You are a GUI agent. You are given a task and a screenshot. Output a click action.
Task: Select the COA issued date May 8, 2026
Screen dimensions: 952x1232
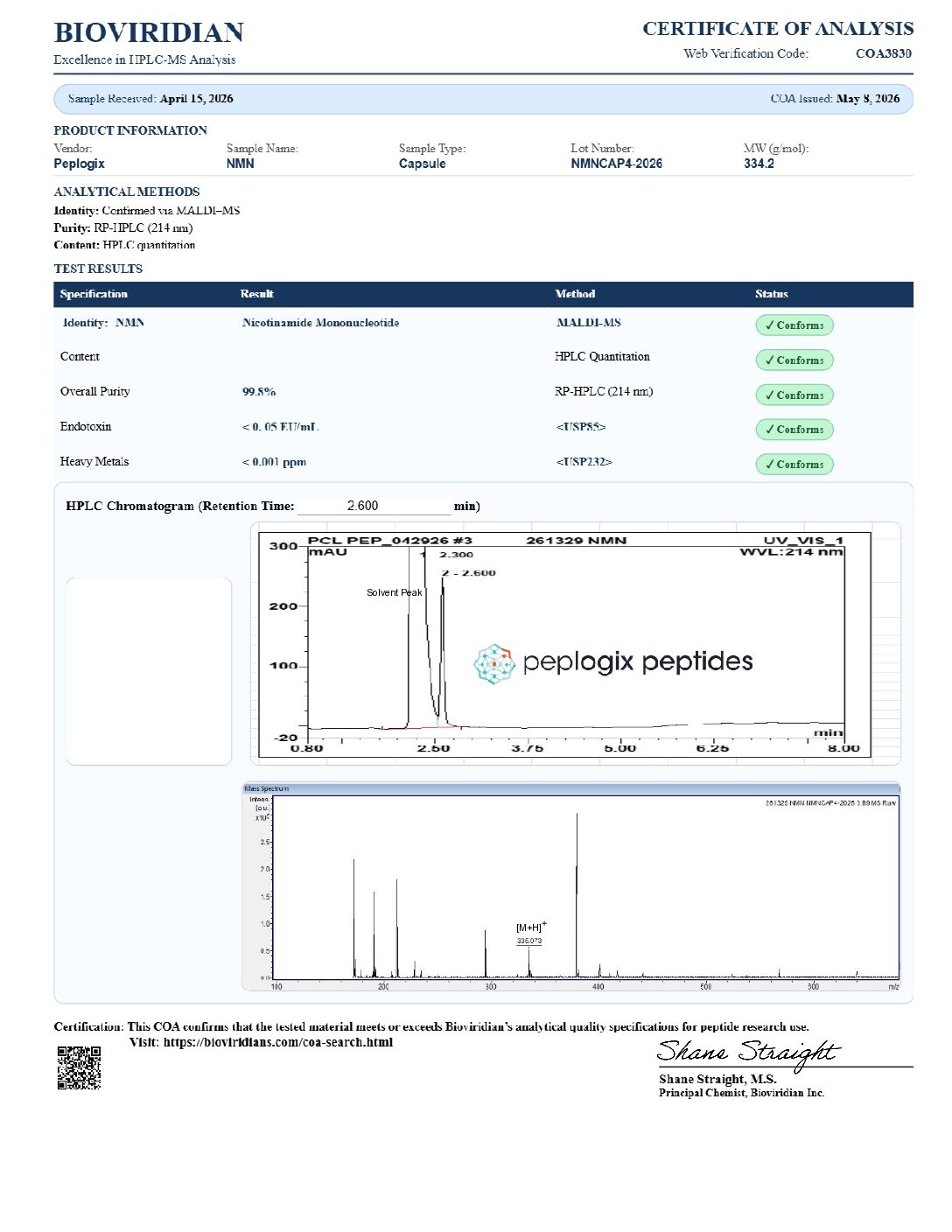pos(868,99)
